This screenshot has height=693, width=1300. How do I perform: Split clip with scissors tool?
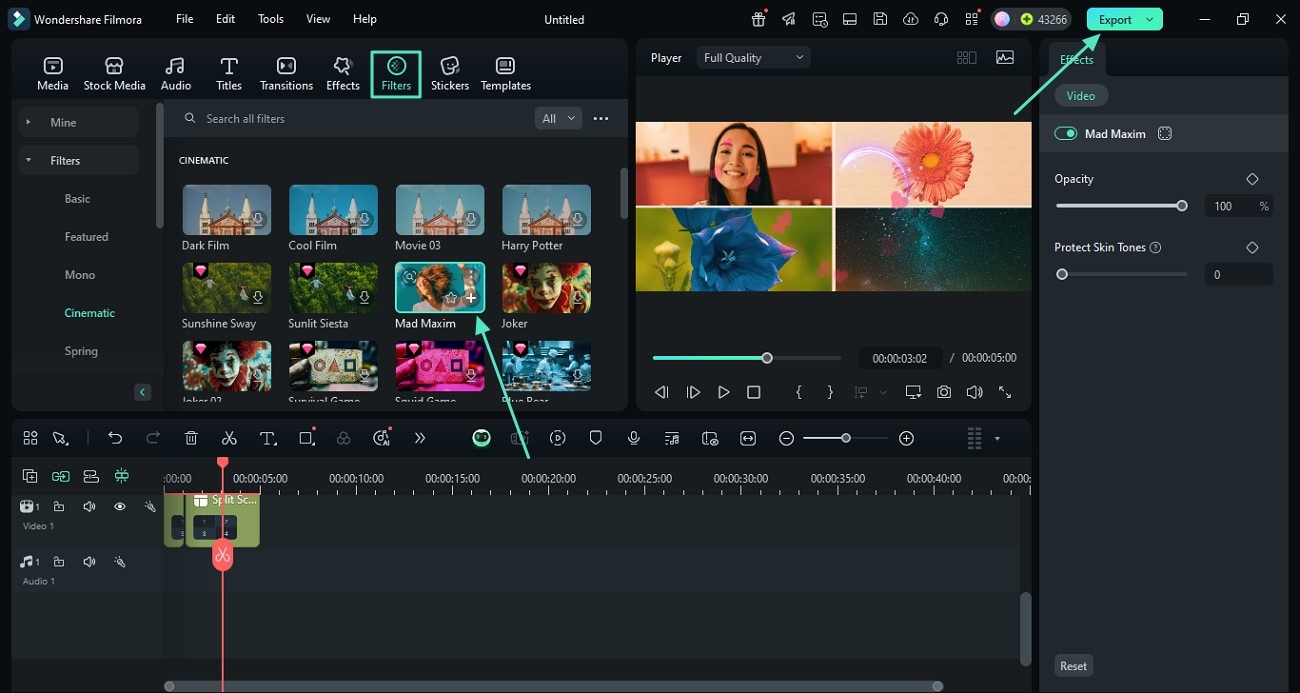pyautogui.click(x=229, y=438)
